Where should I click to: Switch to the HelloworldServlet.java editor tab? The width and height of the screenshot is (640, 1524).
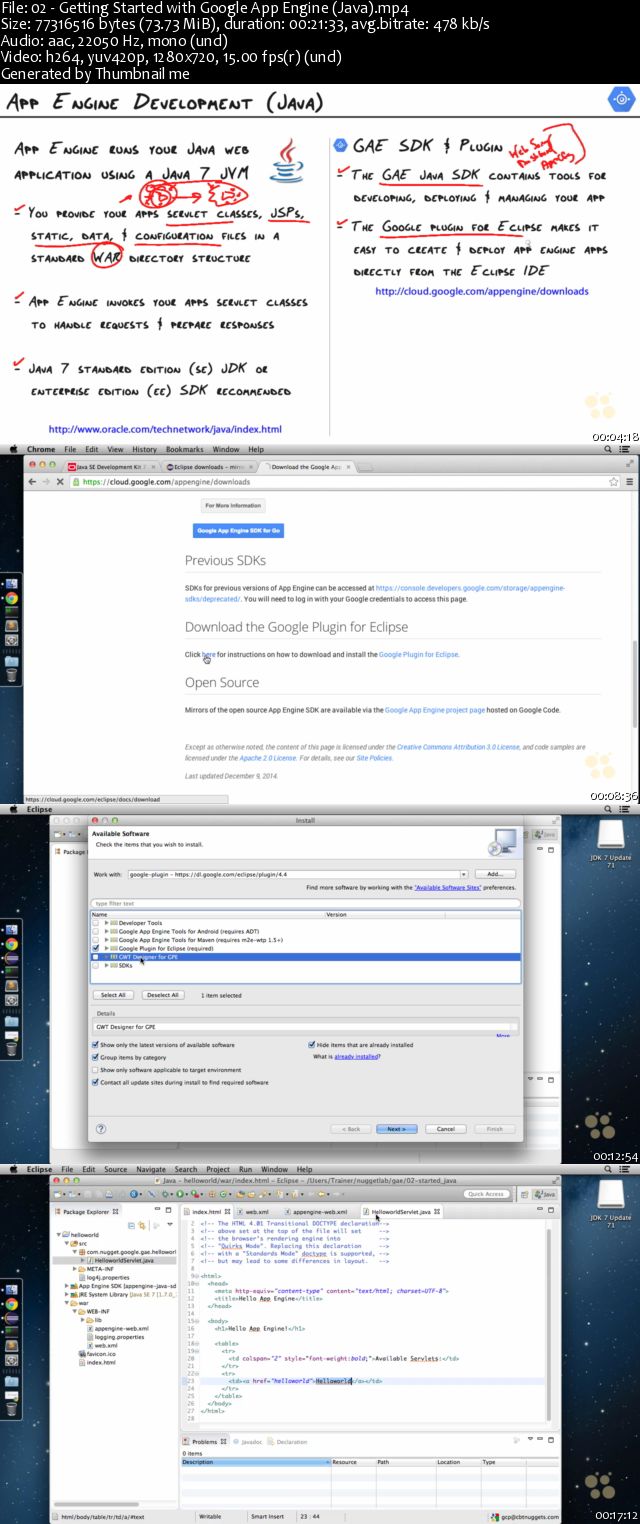click(401, 1211)
